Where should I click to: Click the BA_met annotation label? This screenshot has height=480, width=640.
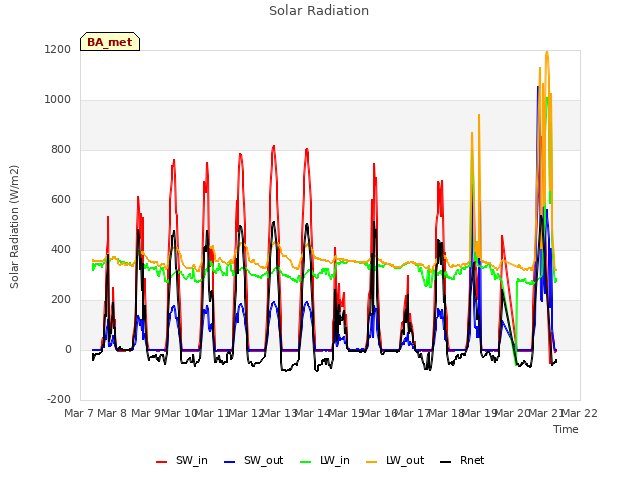point(110,42)
